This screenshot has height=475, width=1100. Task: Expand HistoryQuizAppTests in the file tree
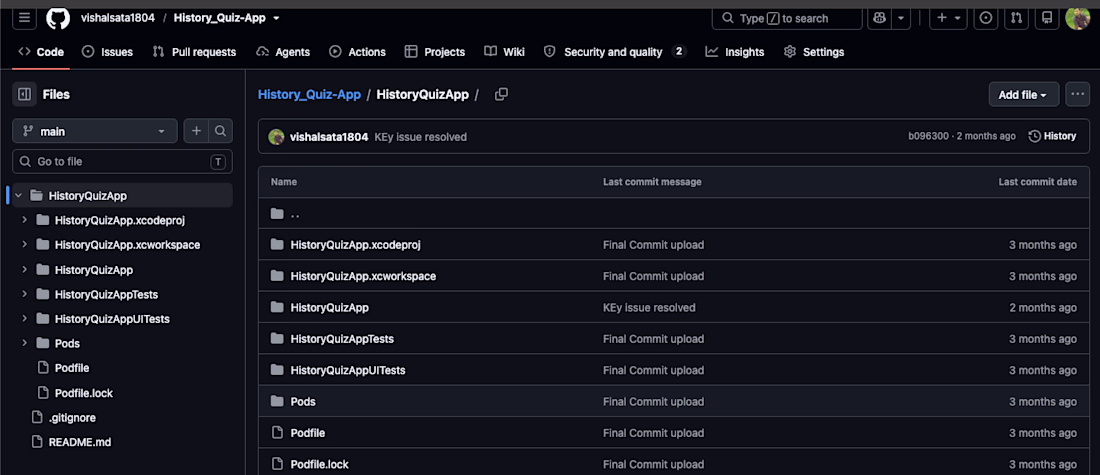click(x=25, y=294)
